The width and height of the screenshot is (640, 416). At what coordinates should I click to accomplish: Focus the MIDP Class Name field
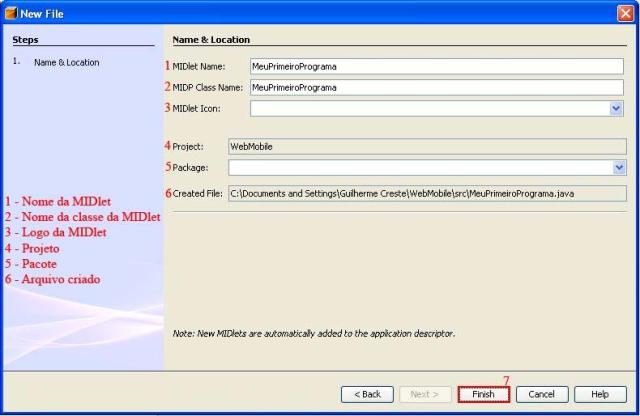(x=436, y=87)
